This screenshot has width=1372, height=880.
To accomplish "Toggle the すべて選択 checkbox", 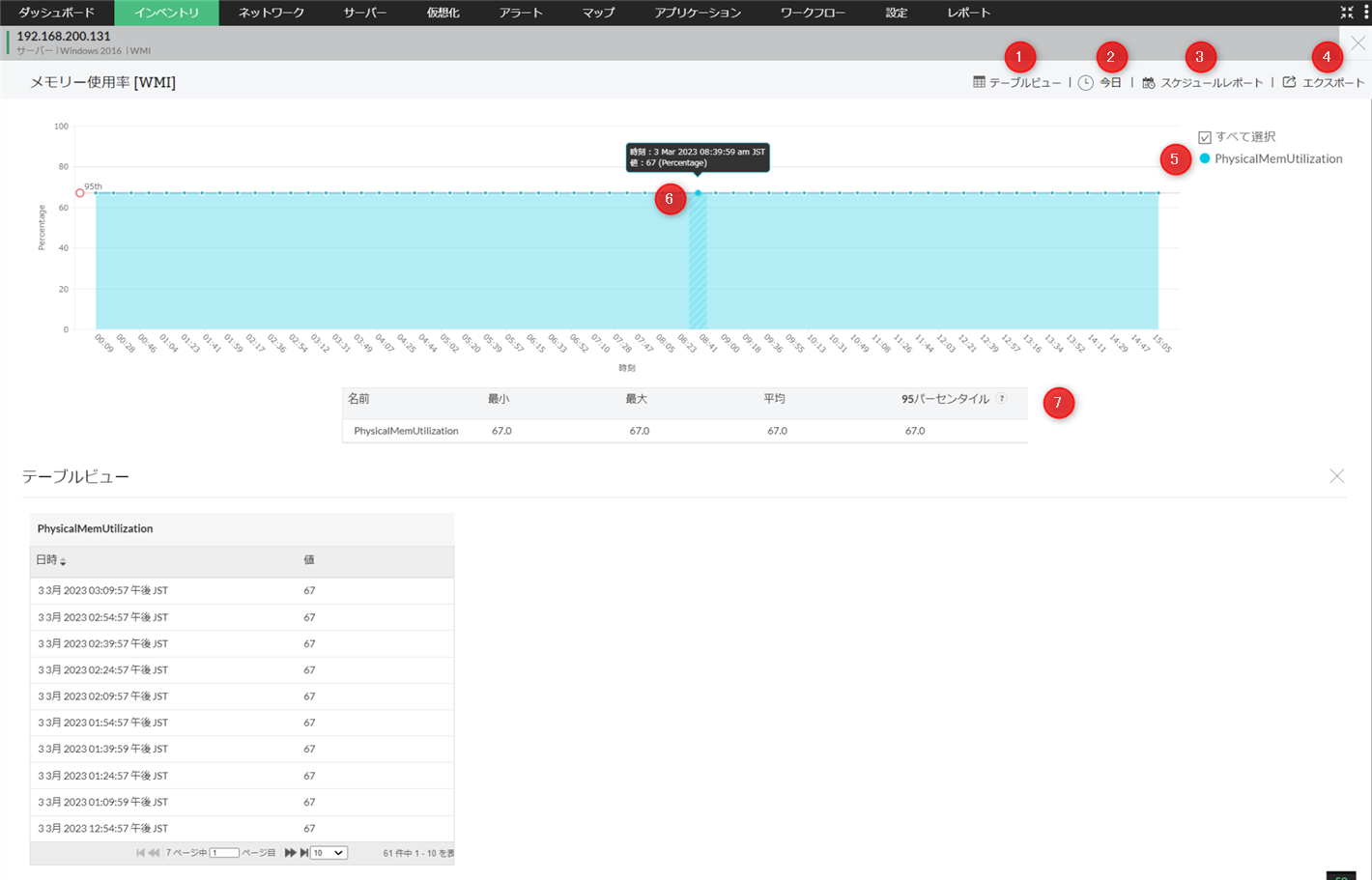I will pos(1205,137).
